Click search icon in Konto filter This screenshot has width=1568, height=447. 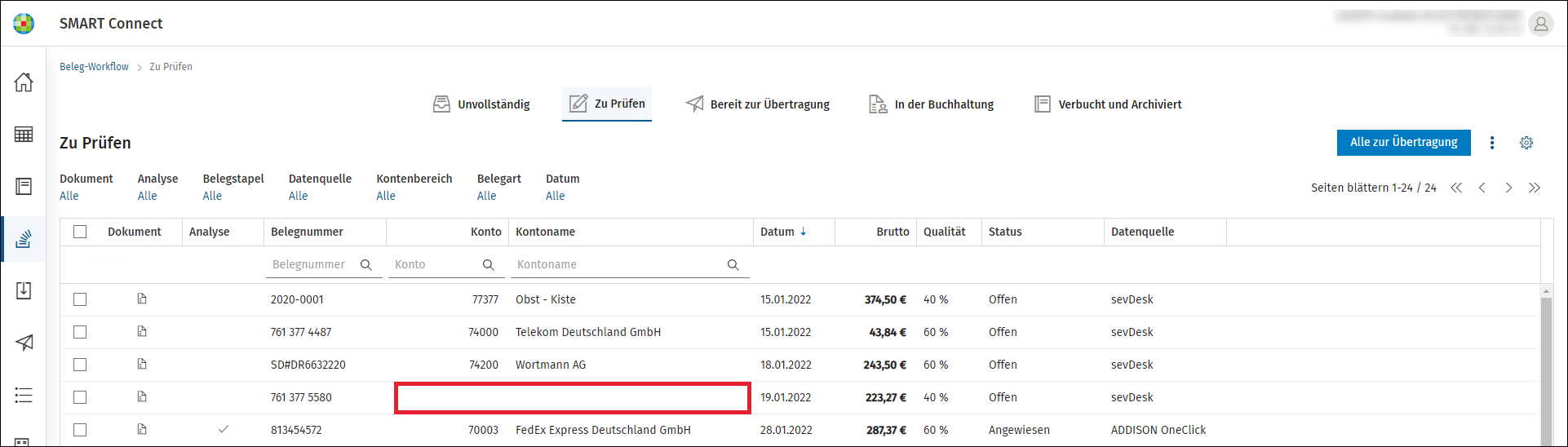click(x=488, y=264)
